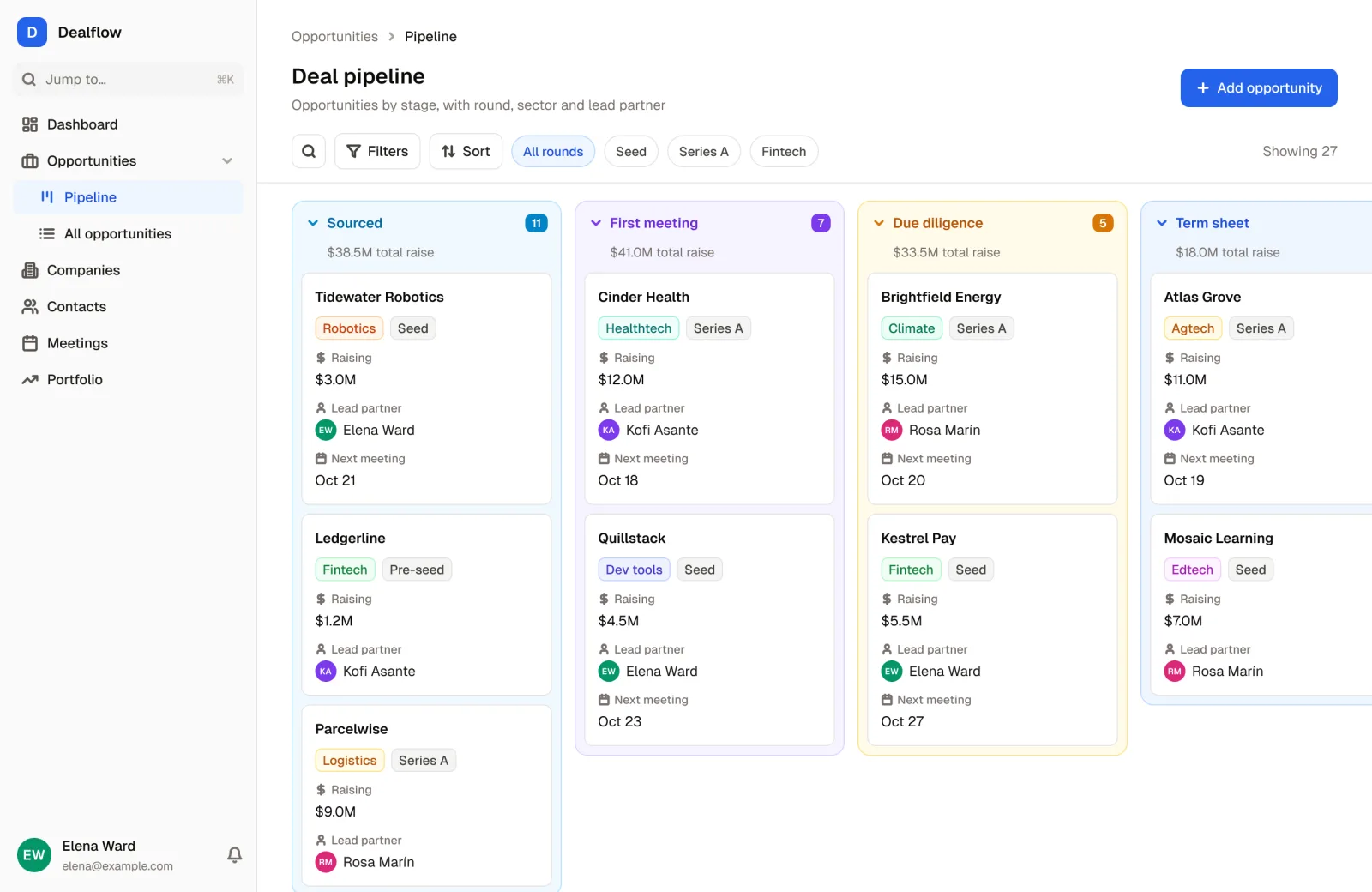1372x892 pixels.
Task: Click Agtech tag on Atlas Grove
Action: [x=1193, y=328]
